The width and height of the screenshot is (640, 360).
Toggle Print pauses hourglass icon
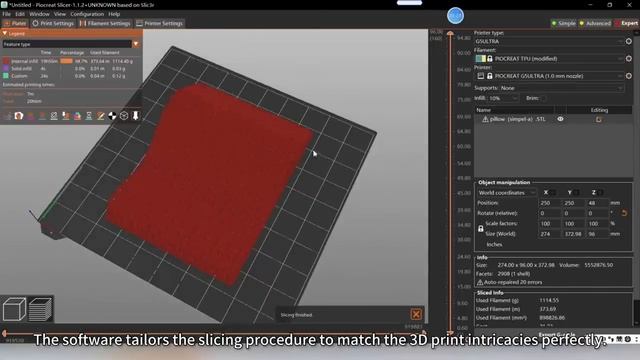pyautogui.click(x=89, y=116)
